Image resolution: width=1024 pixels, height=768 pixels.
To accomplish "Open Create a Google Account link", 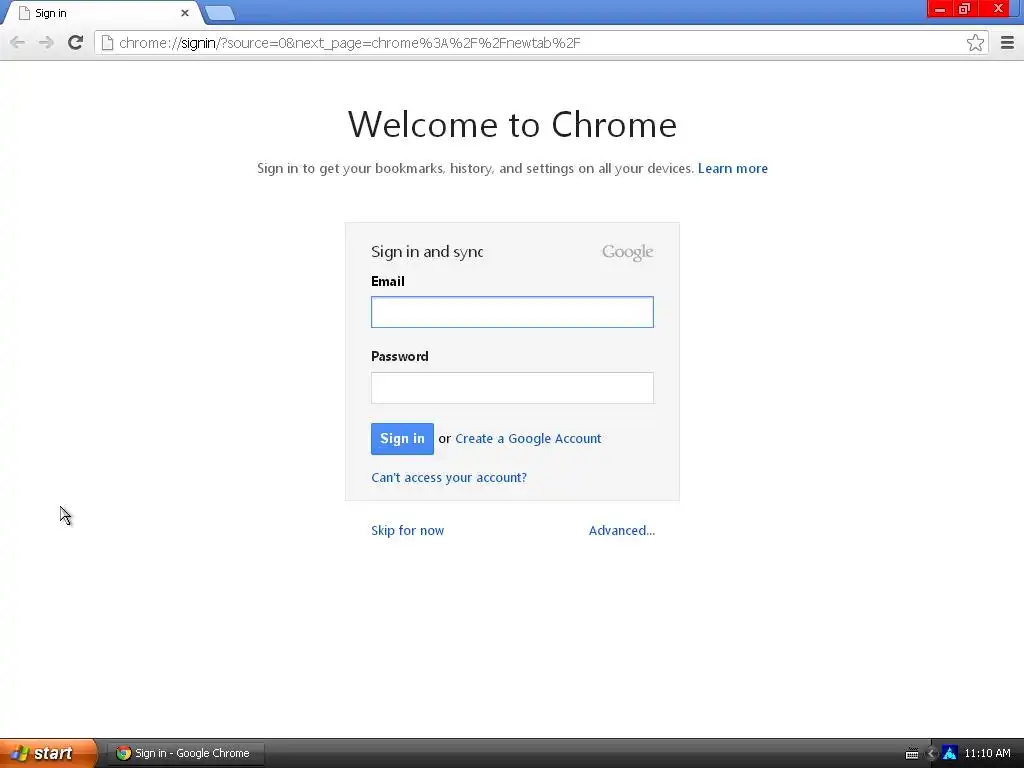I will (x=528, y=439).
